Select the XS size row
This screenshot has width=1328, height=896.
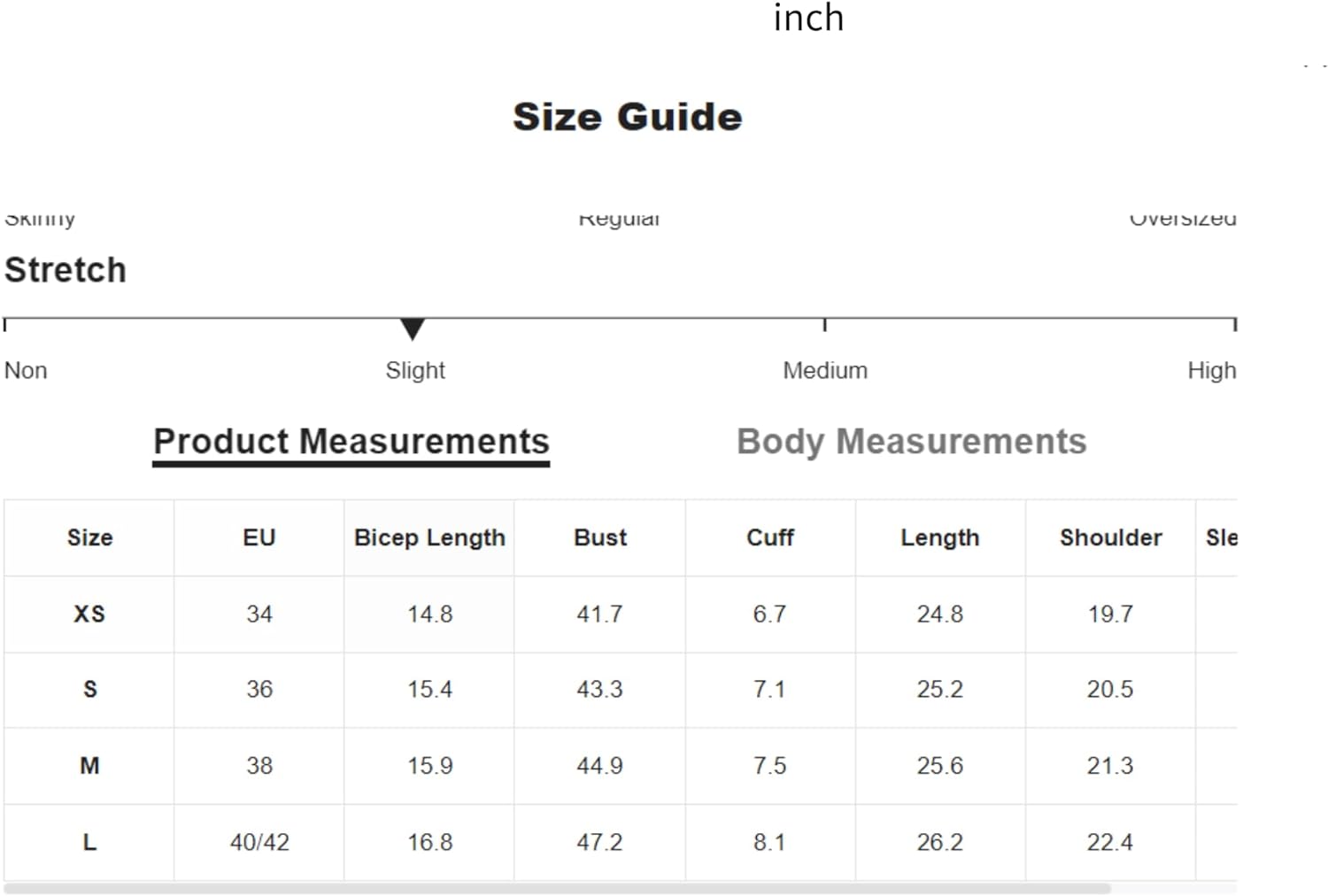coord(620,614)
